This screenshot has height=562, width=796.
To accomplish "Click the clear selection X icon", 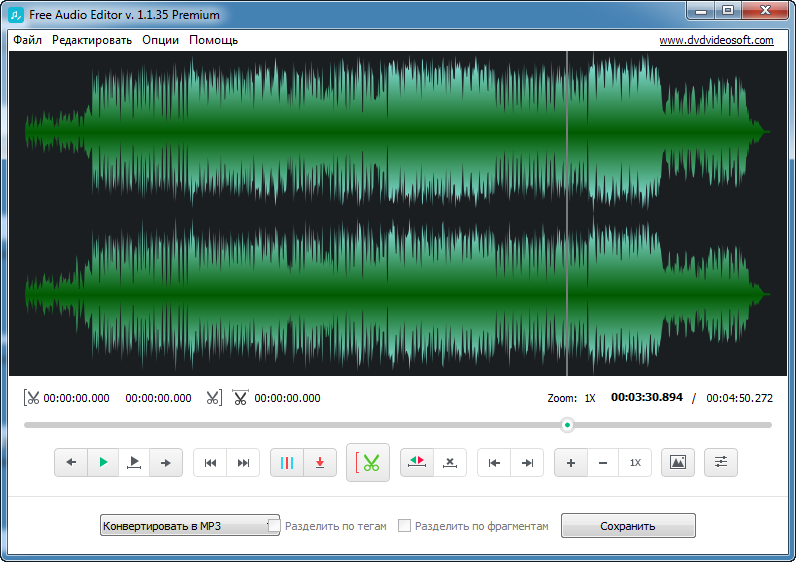I will 450,462.
